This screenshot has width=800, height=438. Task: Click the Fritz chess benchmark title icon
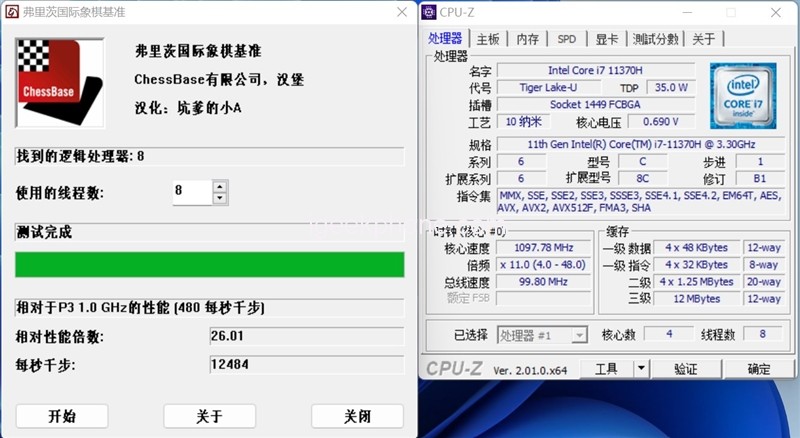(x=9, y=10)
